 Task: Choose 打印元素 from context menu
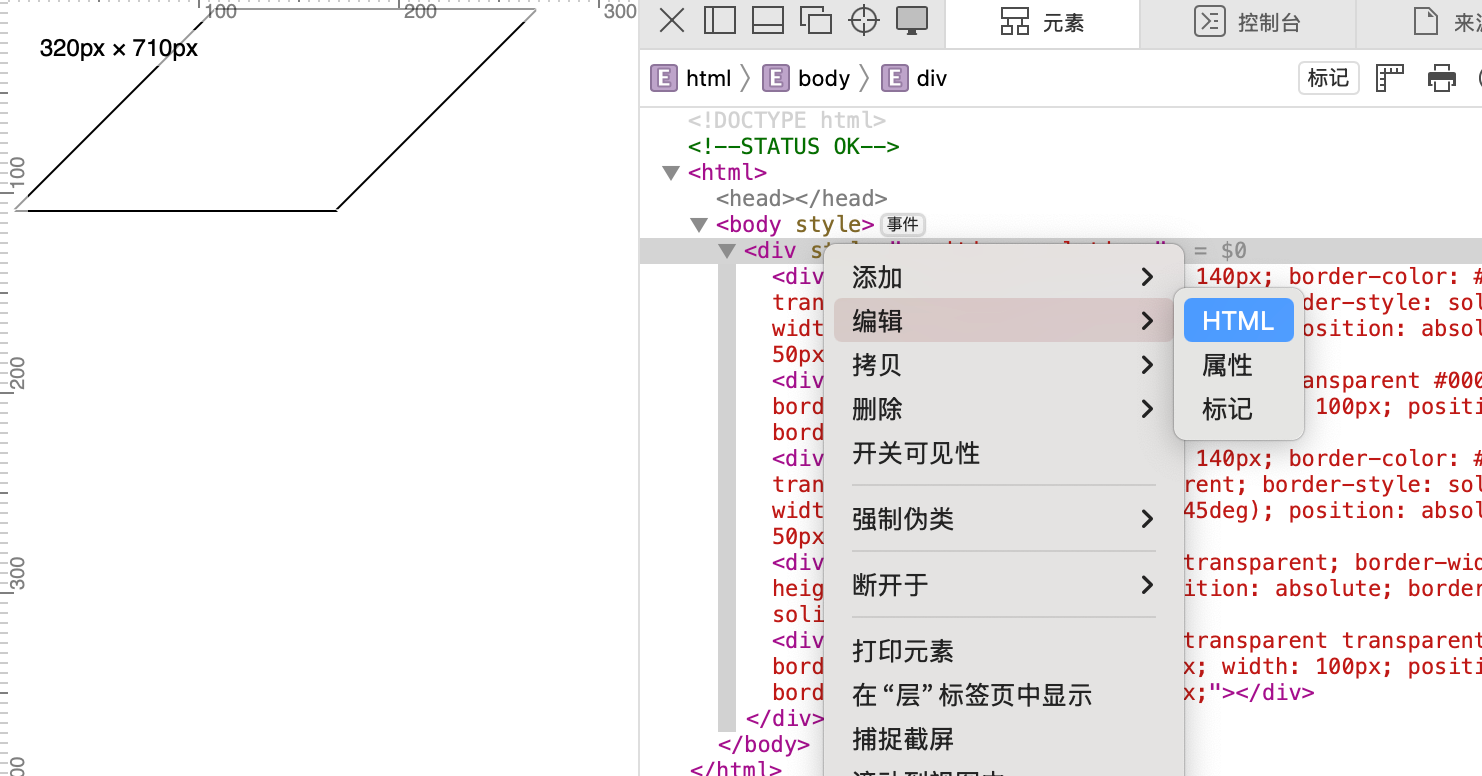pos(1003,651)
